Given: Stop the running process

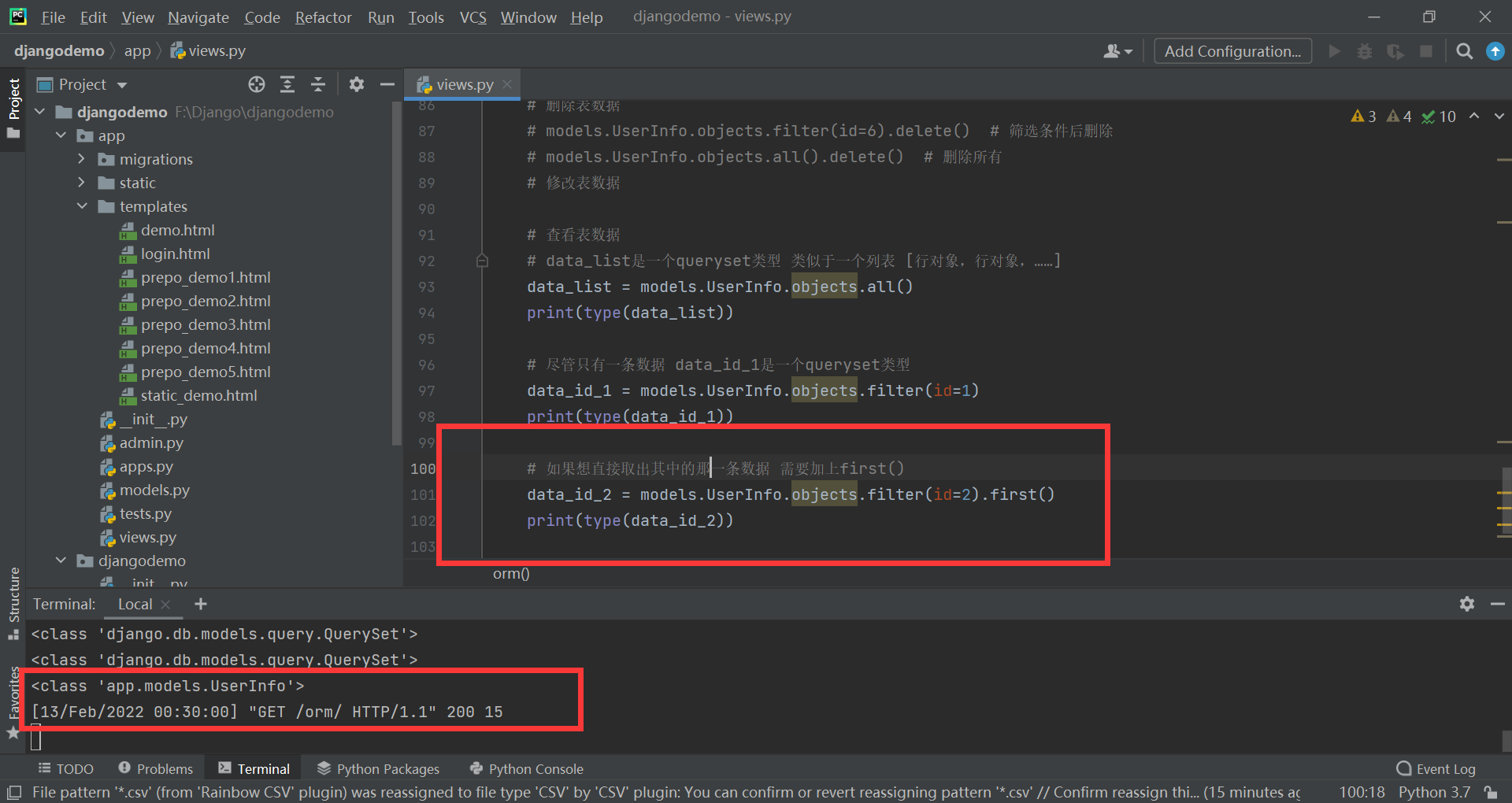Looking at the screenshot, I should click(1426, 50).
